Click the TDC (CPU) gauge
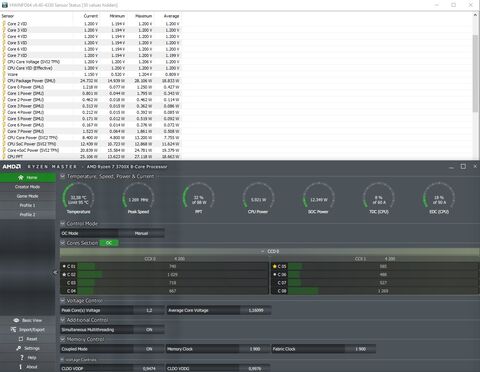This screenshot has width=480, height=372. click(379, 198)
